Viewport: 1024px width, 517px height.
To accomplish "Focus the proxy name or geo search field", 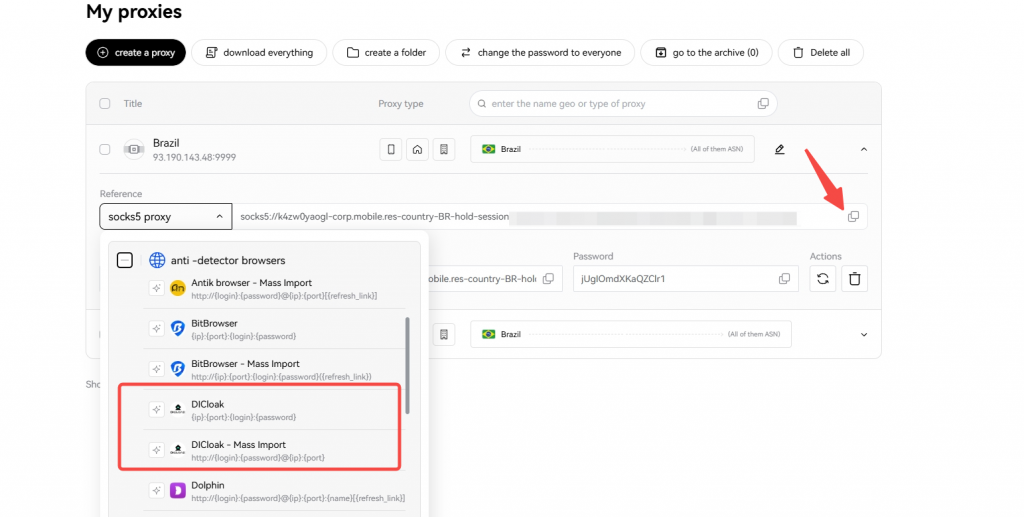I will pos(615,104).
